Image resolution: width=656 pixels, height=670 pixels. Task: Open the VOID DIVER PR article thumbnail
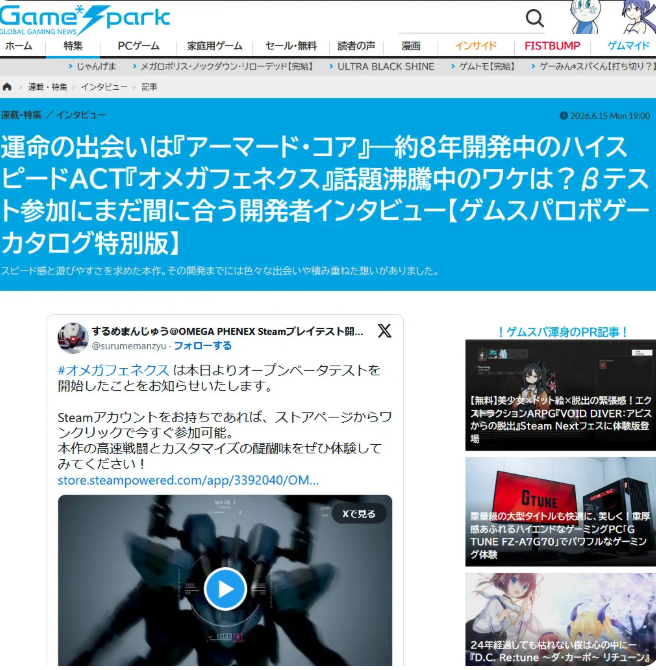560,395
